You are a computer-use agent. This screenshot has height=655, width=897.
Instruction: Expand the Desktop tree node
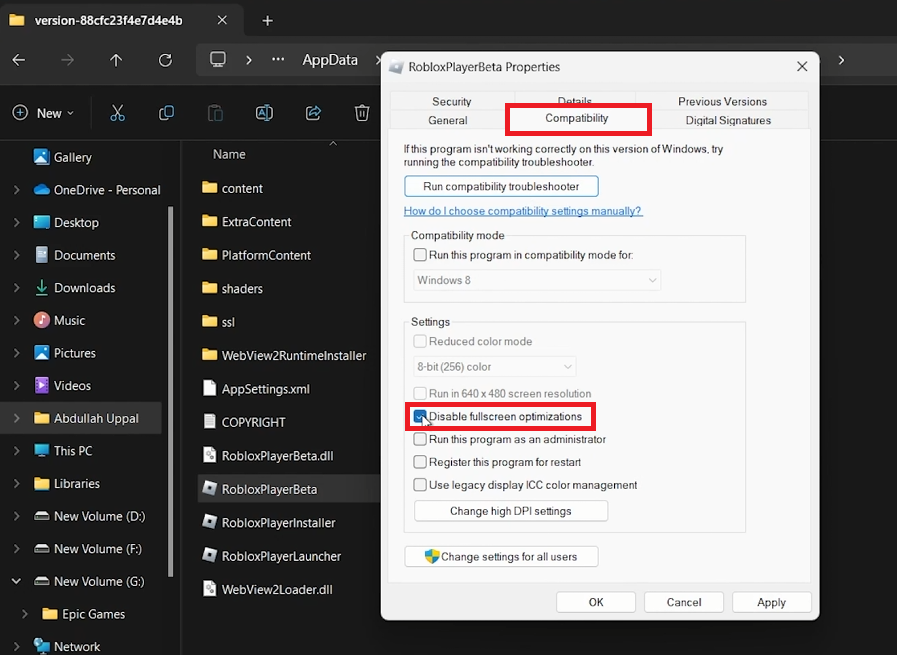(17, 223)
